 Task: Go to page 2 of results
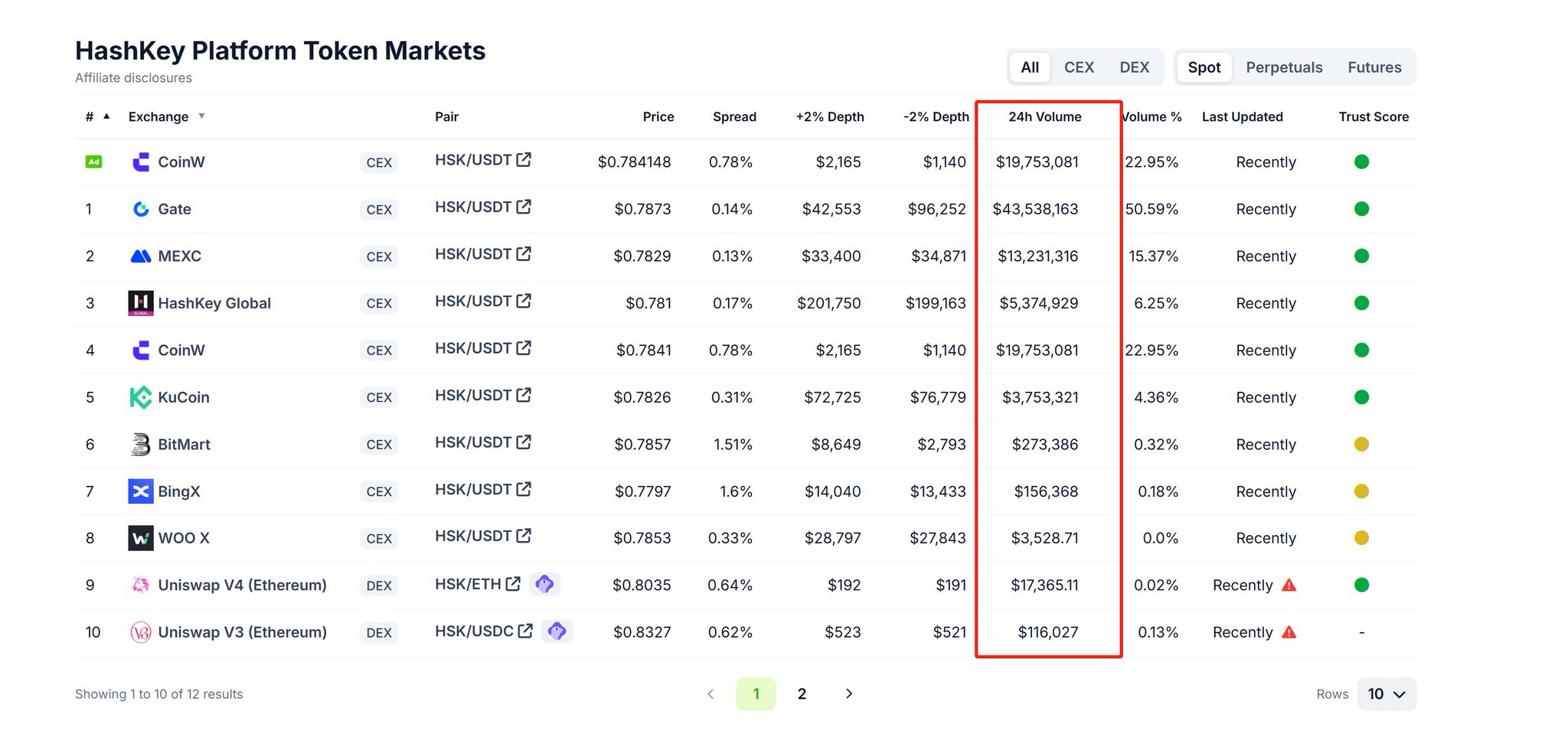[x=802, y=694]
